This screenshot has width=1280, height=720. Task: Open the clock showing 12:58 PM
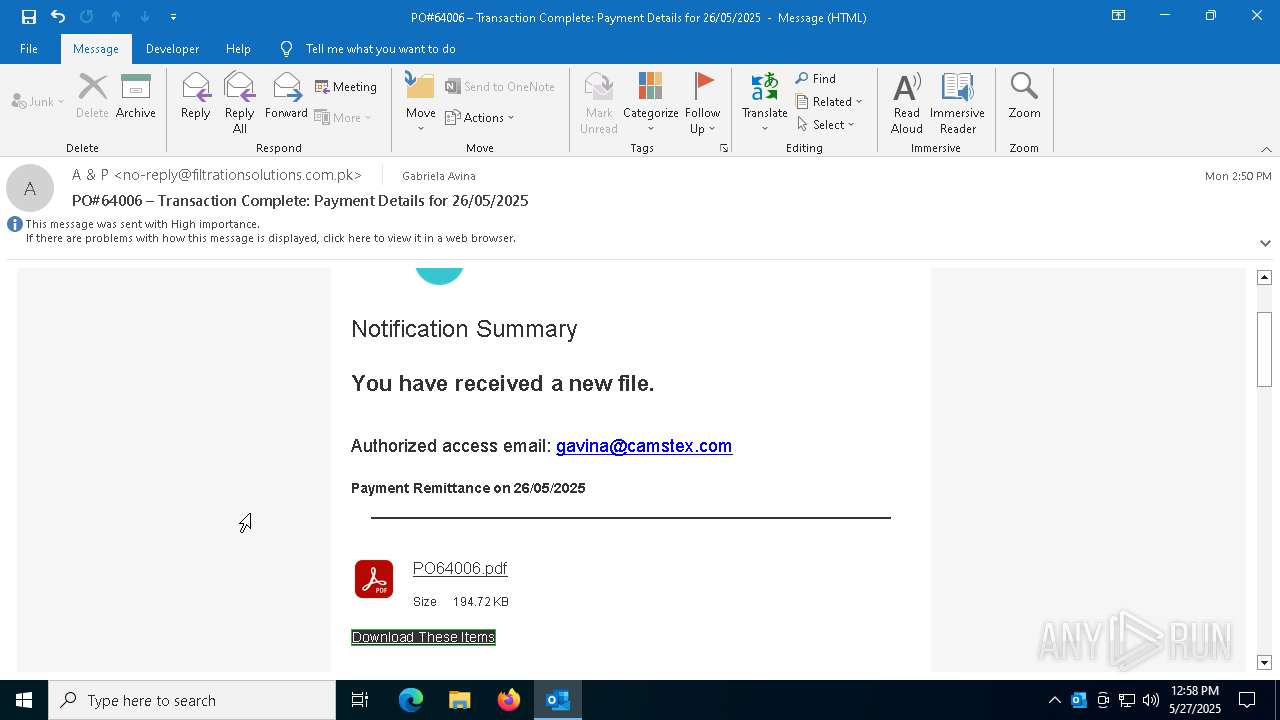pos(1195,700)
